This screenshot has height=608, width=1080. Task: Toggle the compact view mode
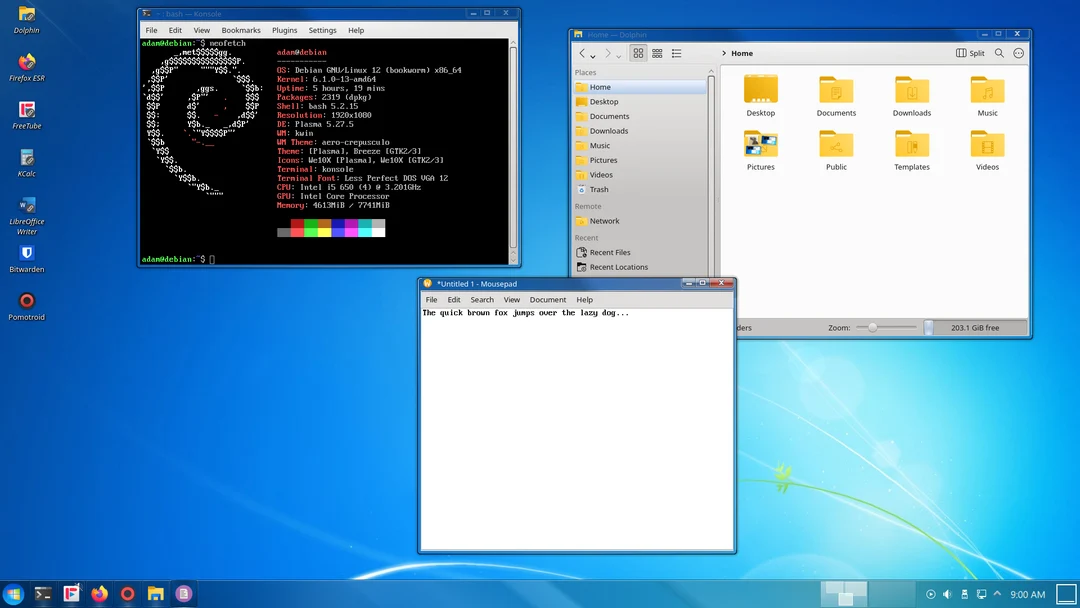[658, 53]
